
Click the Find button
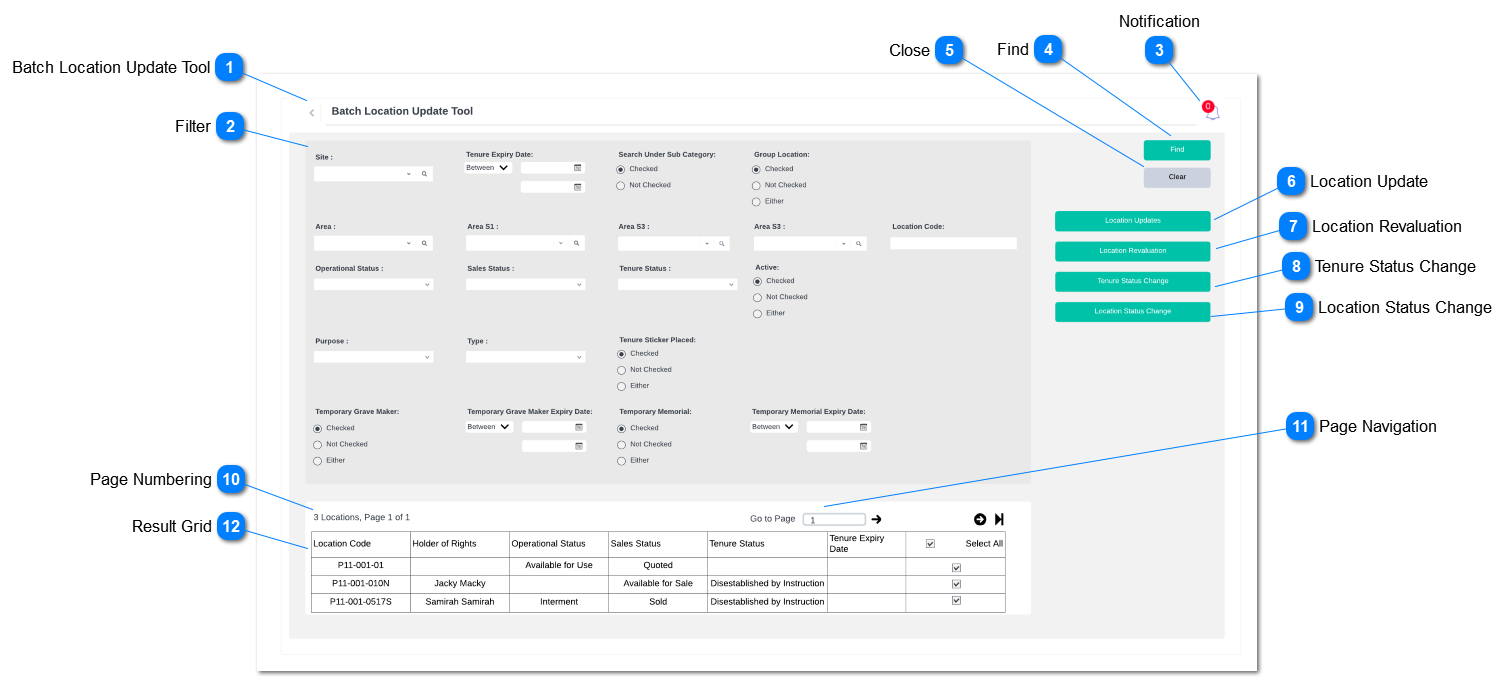[1177, 150]
